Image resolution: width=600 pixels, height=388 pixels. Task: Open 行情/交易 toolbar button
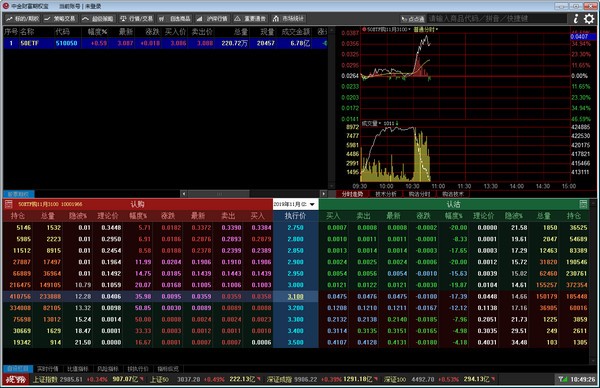pos(137,18)
